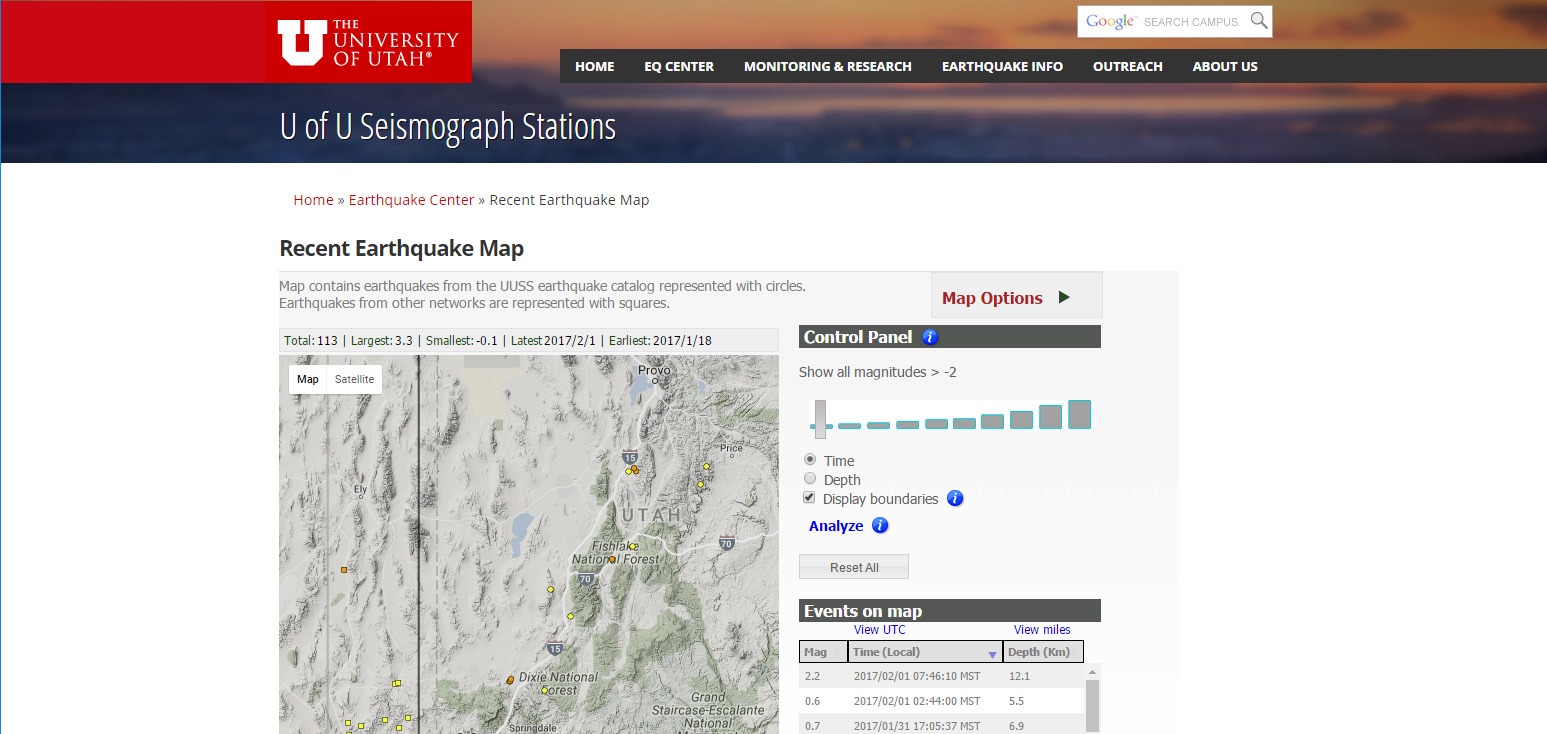Screen dimensions: 1547x734
Task: Click the View UTC link
Action: [879, 630]
